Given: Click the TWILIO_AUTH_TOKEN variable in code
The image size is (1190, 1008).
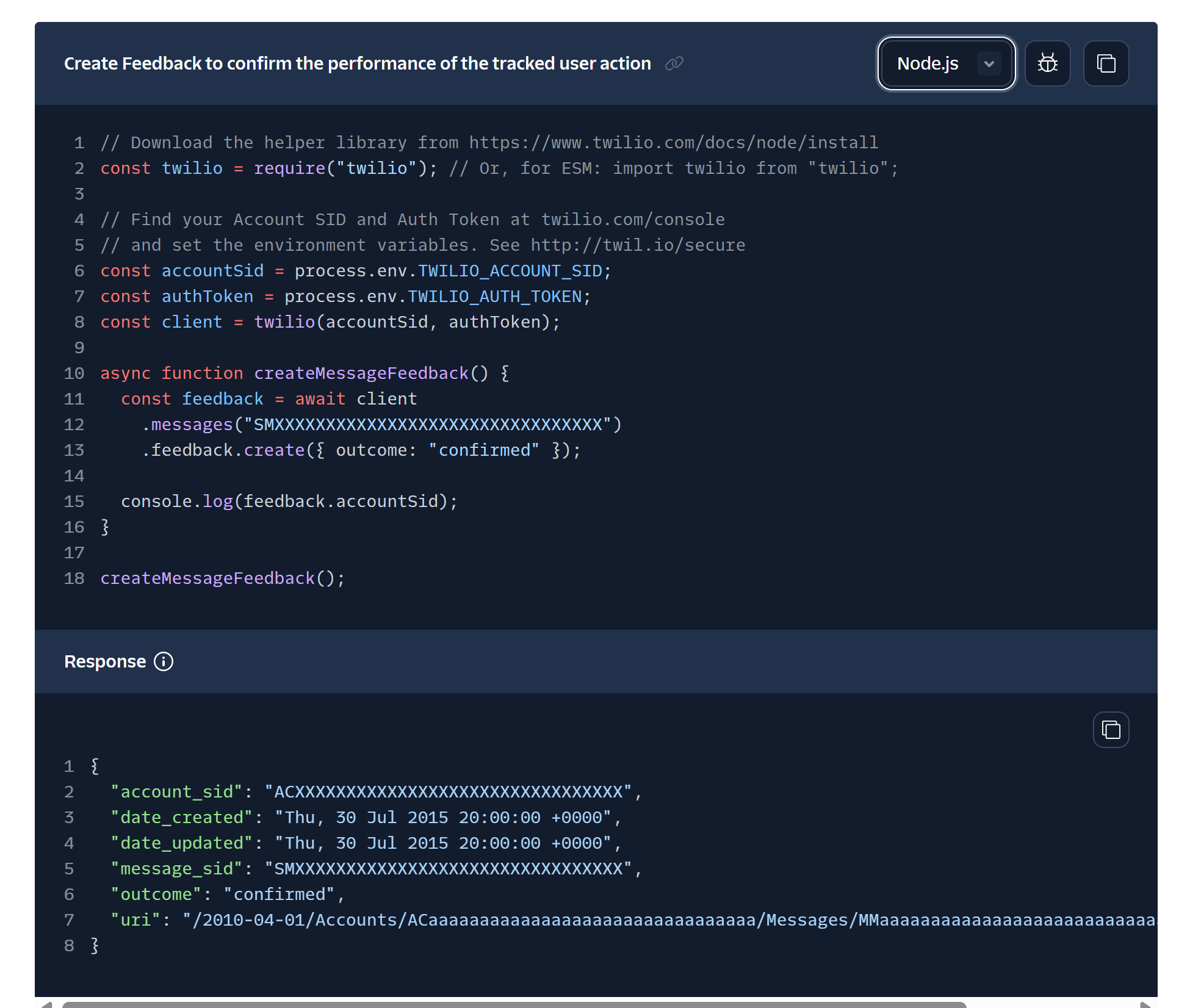Looking at the screenshot, I should point(495,297).
